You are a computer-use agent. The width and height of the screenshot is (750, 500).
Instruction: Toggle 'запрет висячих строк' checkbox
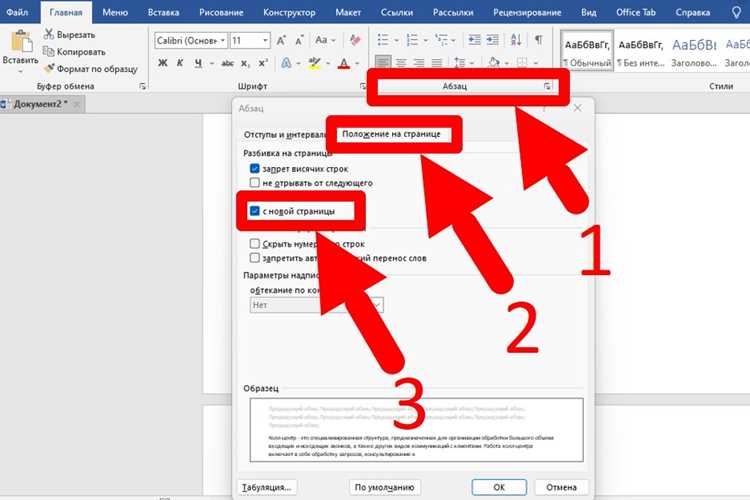point(254,169)
